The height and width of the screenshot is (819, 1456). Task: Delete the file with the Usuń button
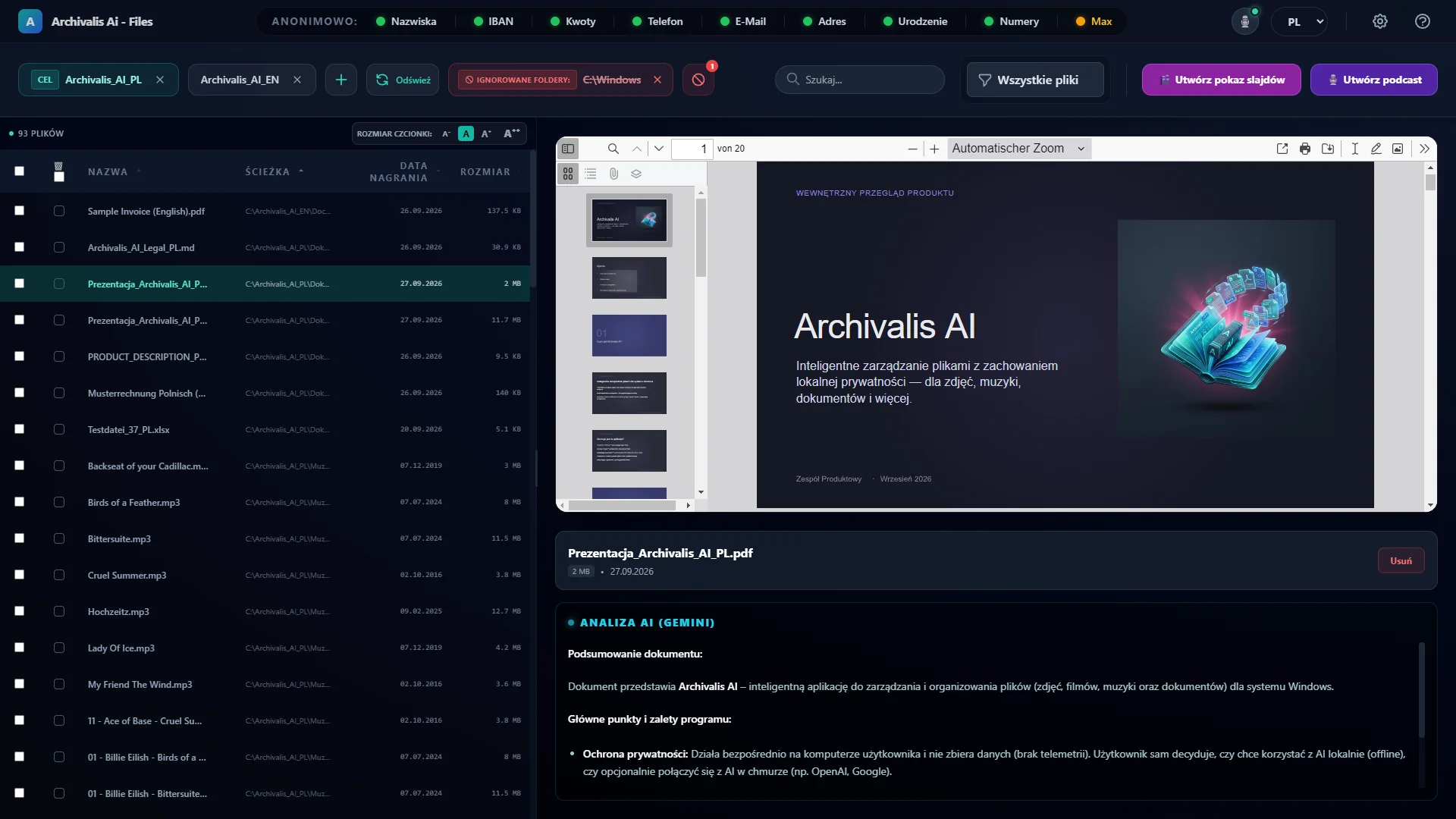pos(1401,561)
